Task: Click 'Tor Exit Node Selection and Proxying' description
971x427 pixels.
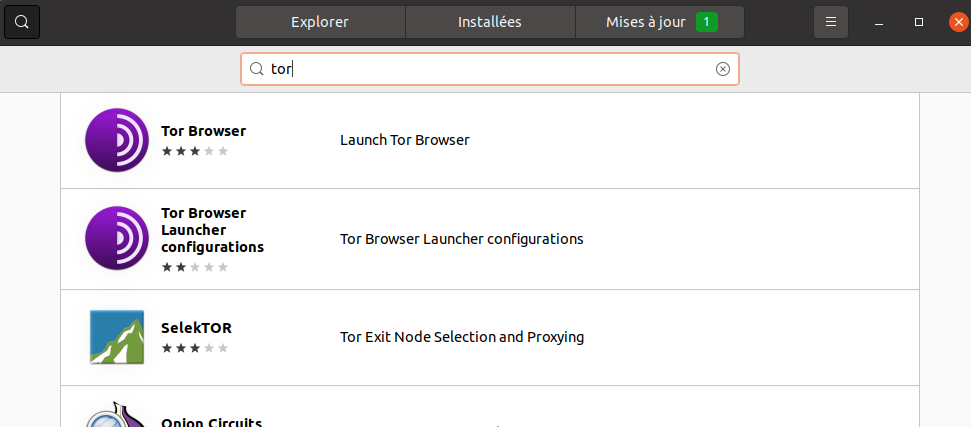Action: point(462,337)
